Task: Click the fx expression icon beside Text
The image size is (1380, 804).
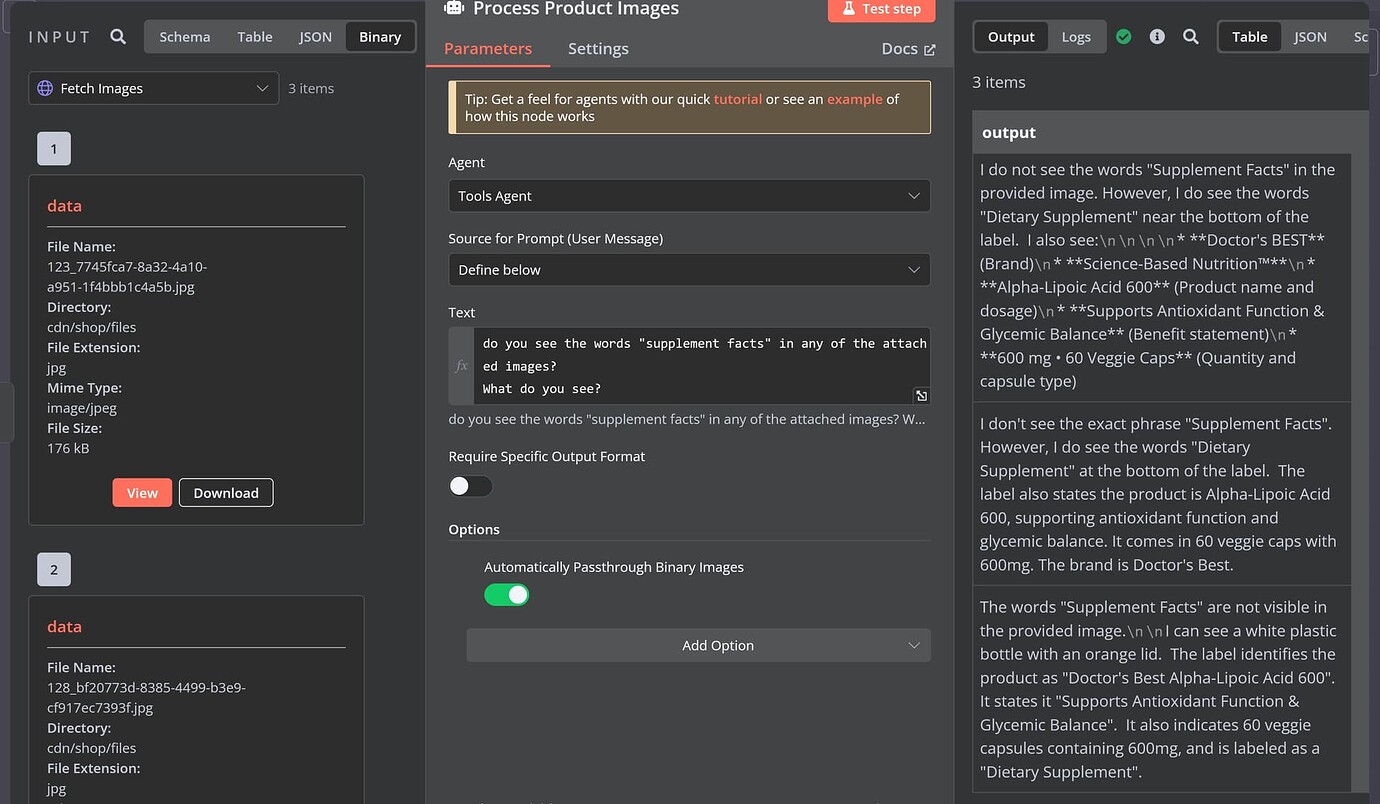Action: tap(461, 366)
